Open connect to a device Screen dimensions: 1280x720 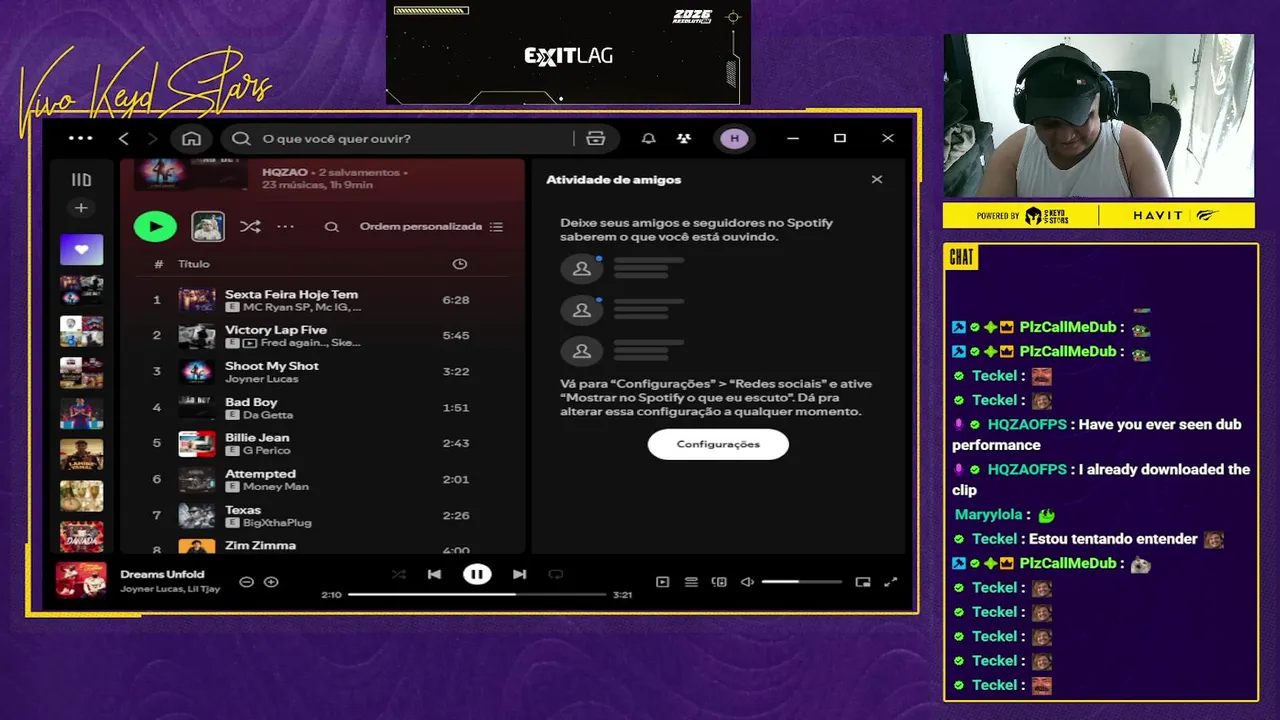pos(719,582)
